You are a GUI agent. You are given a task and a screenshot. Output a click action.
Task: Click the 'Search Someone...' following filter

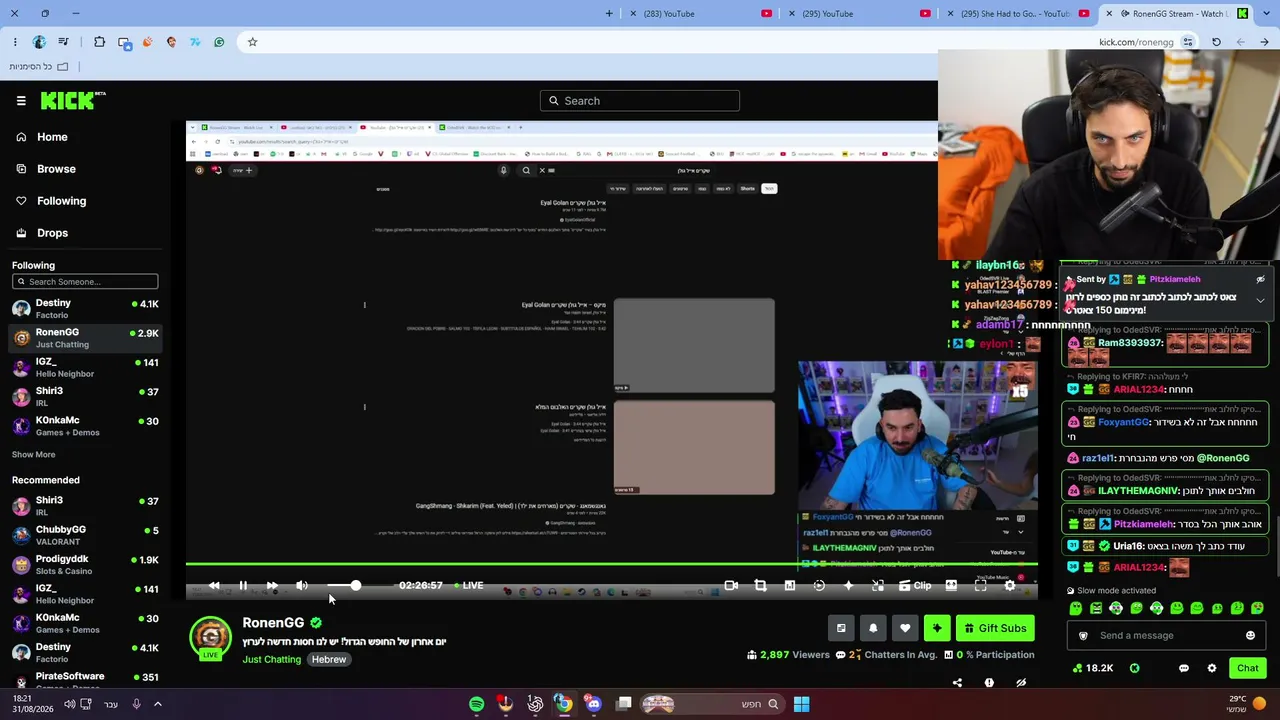85,281
